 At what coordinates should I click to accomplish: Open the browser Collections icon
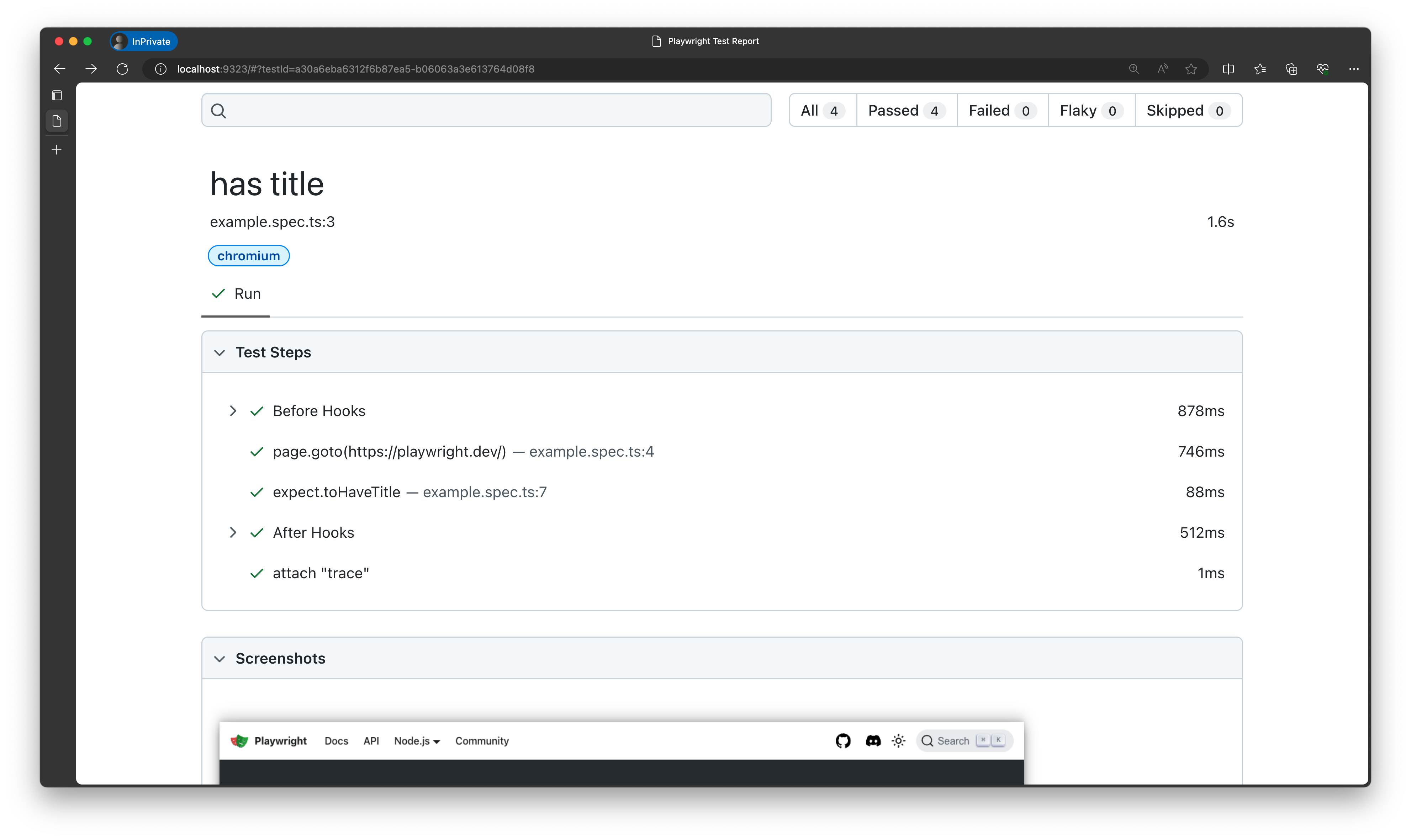coord(1291,69)
